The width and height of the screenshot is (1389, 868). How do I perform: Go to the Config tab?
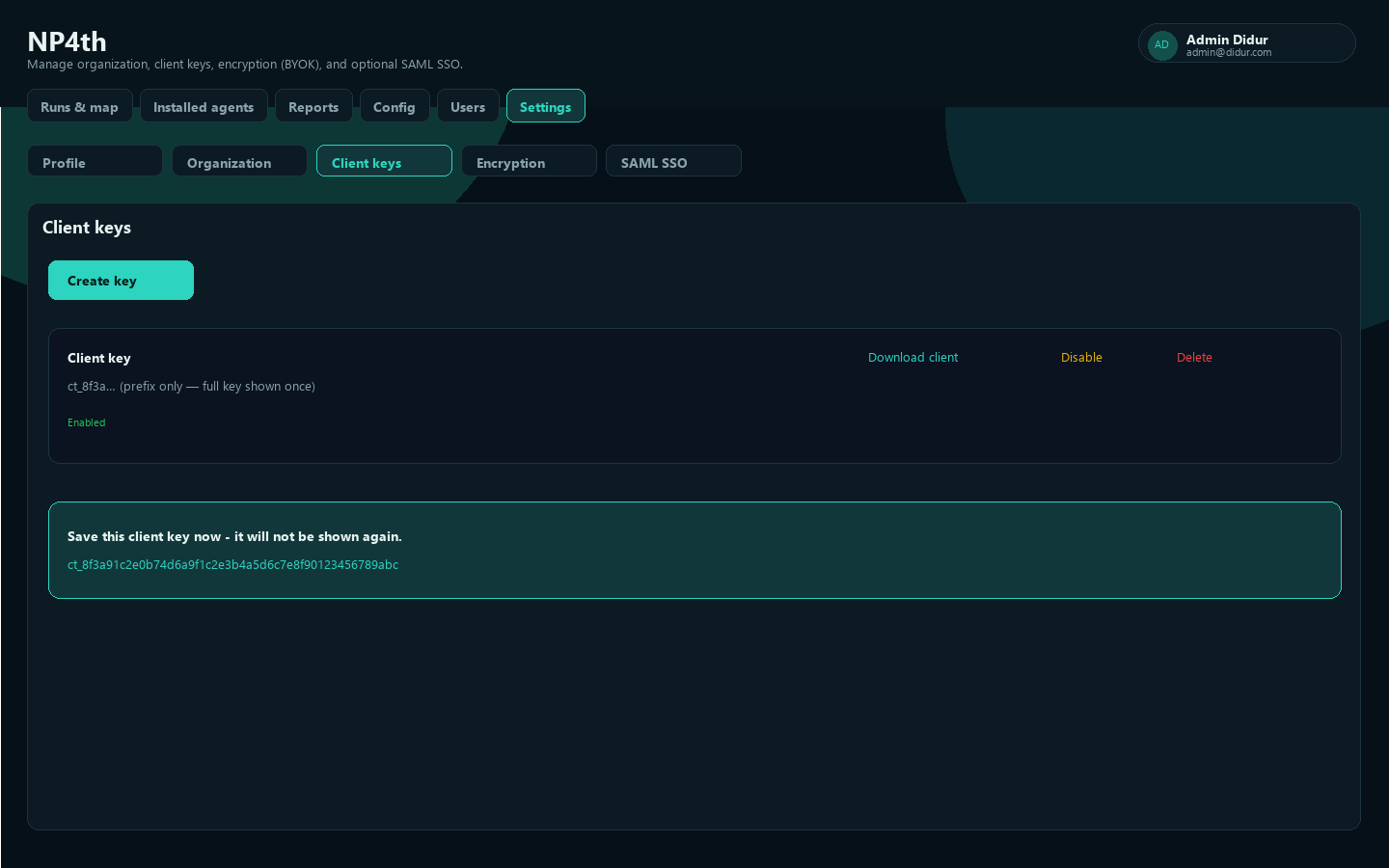coord(395,106)
